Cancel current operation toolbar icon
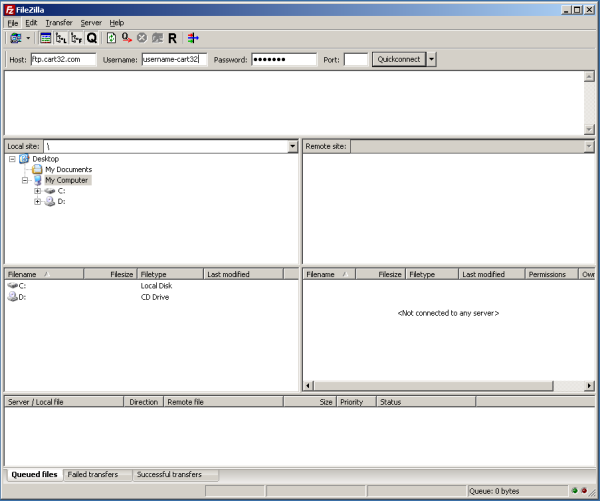This screenshot has width=600, height=501. pyautogui.click(x=142, y=38)
